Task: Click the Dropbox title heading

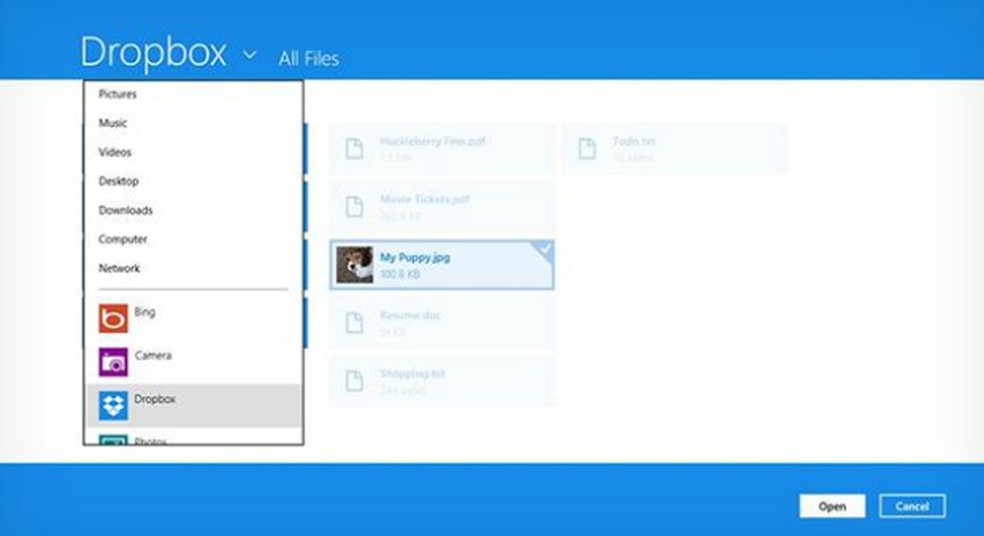Action: point(153,52)
